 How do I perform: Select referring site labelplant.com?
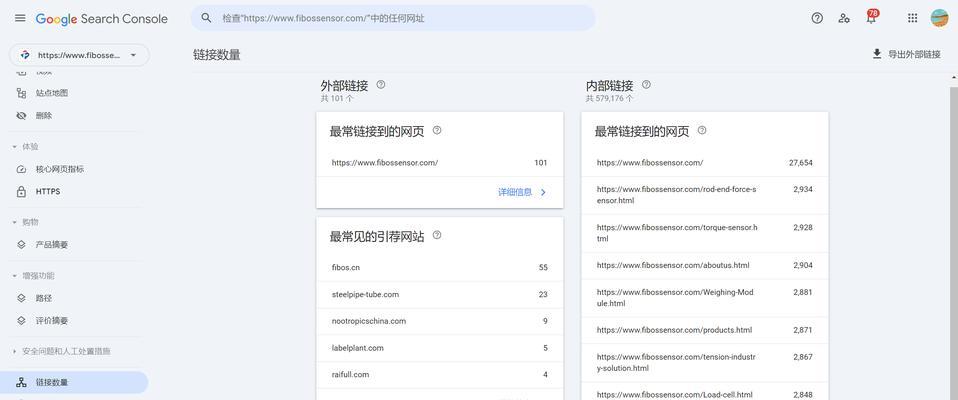point(440,348)
